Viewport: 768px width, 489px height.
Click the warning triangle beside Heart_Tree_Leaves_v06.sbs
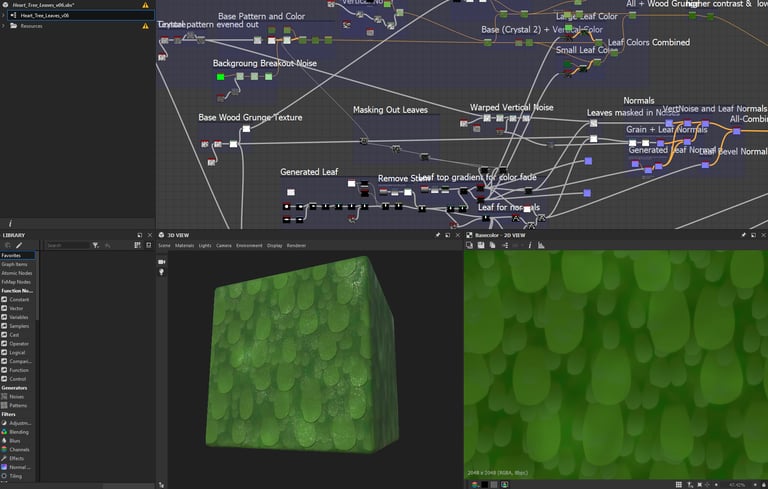pos(145,5)
